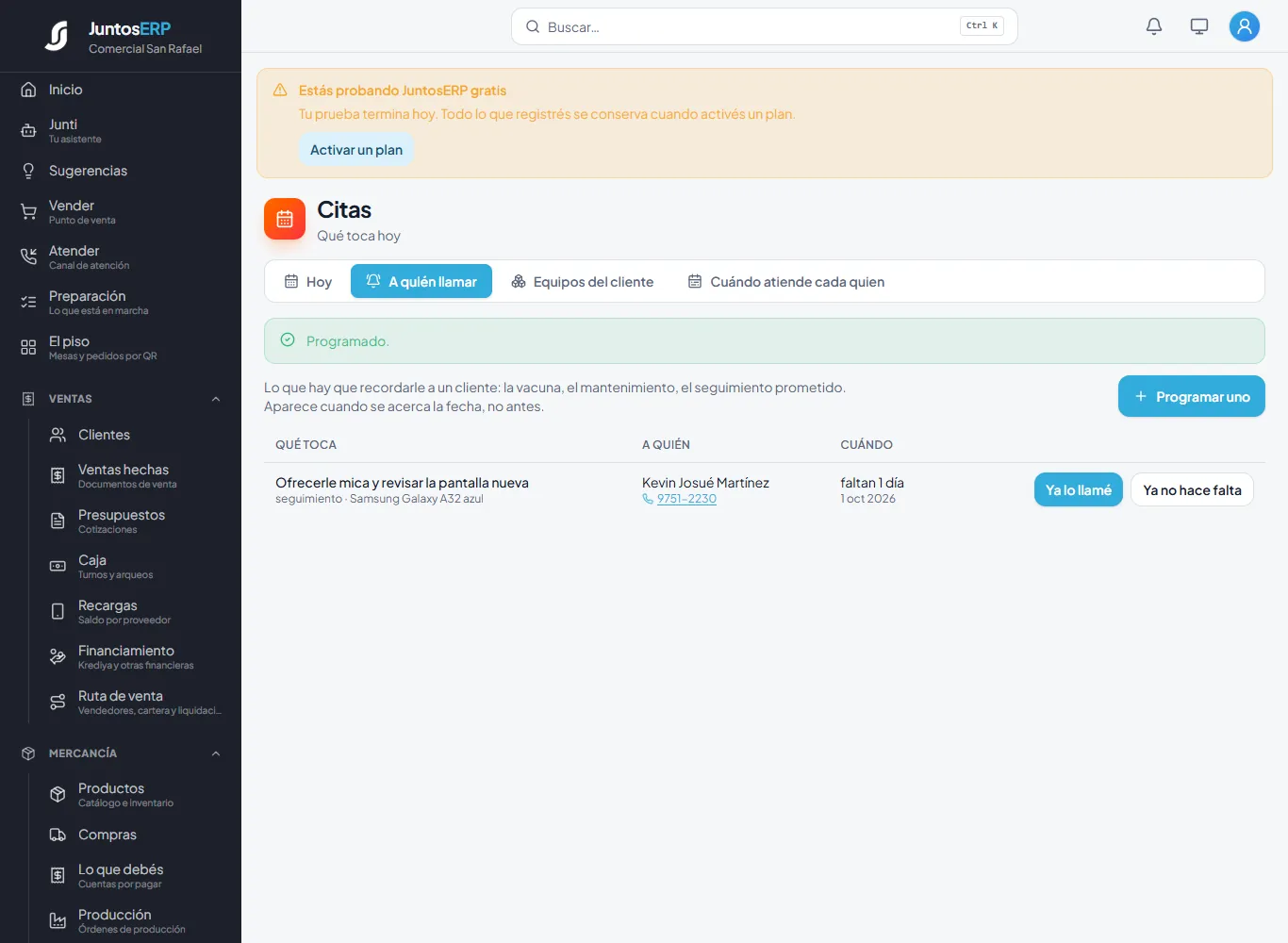Switch to the Hoy tab
1288x943 pixels.
coord(308,281)
